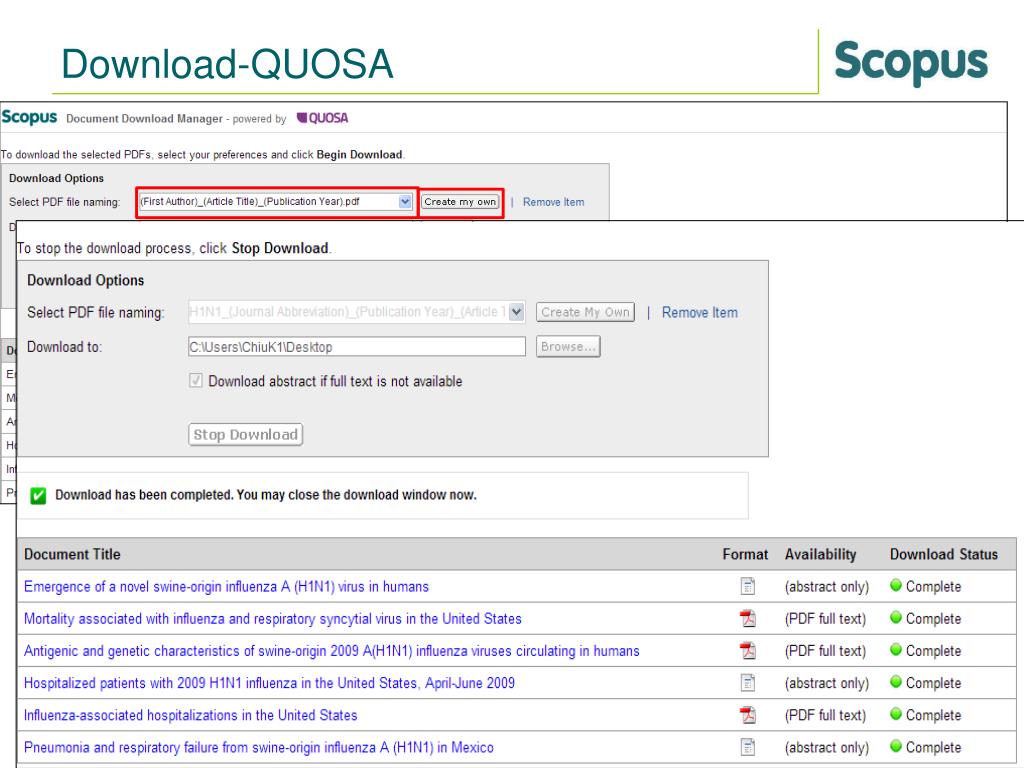This screenshot has width=1024, height=768.
Task: Click the Availability column header
Action: [x=821, y=554]
